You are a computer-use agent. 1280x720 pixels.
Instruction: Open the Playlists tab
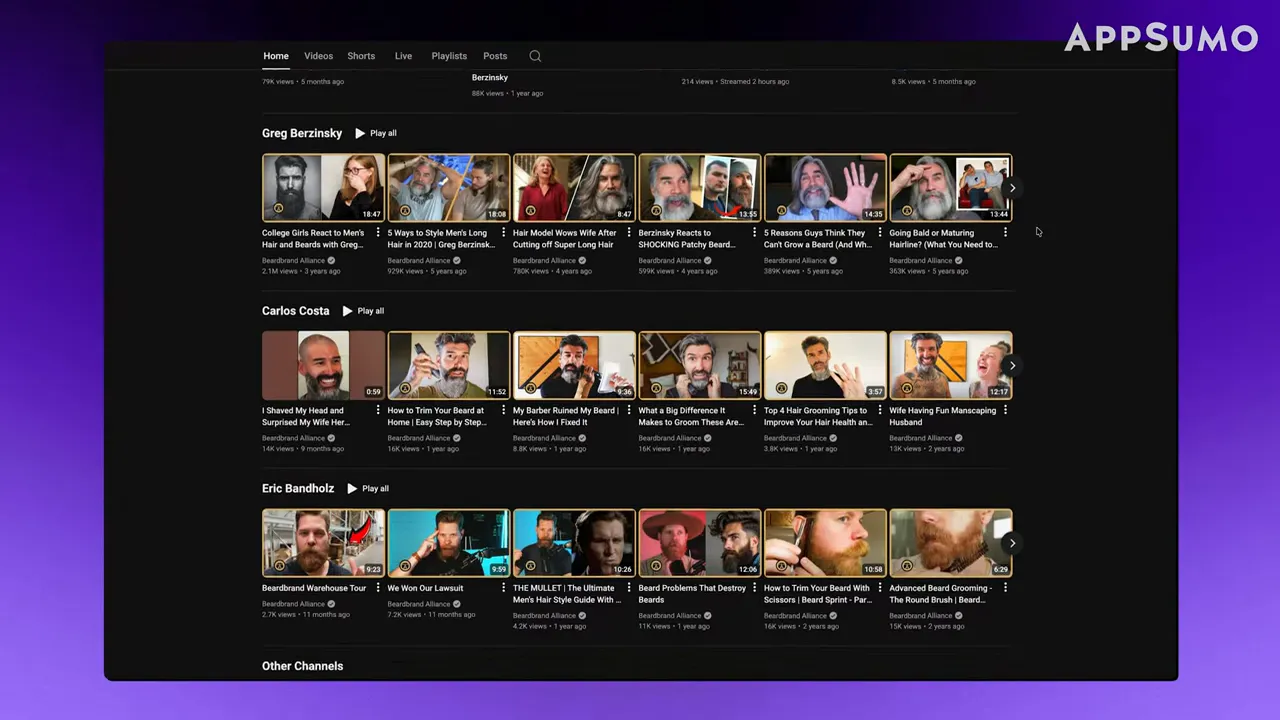(448, 56)
